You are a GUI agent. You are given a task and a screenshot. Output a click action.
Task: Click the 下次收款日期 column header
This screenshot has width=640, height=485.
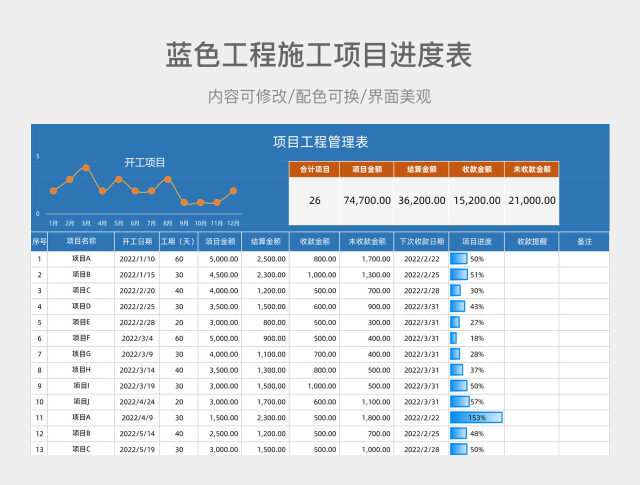click(421, 242)
